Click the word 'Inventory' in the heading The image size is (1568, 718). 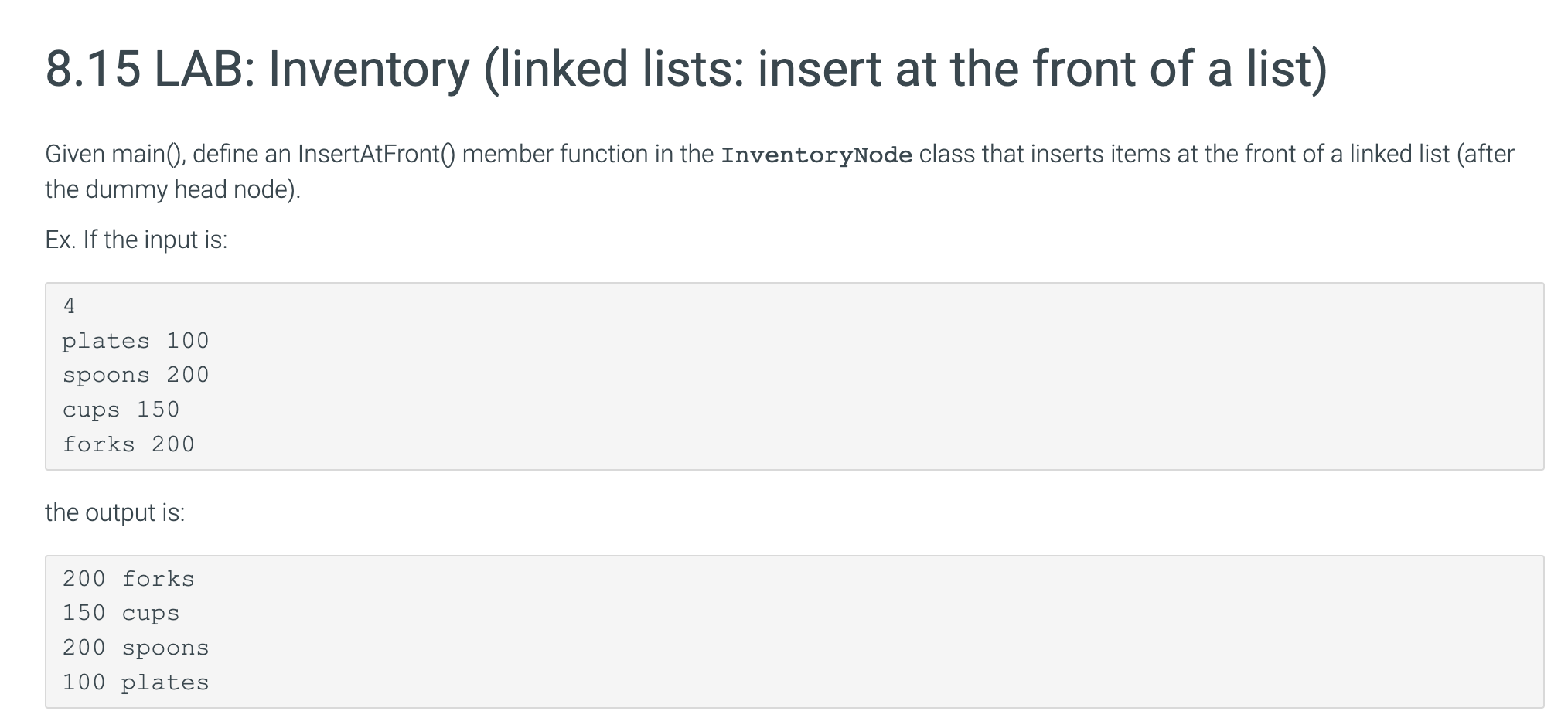point(369,70)
